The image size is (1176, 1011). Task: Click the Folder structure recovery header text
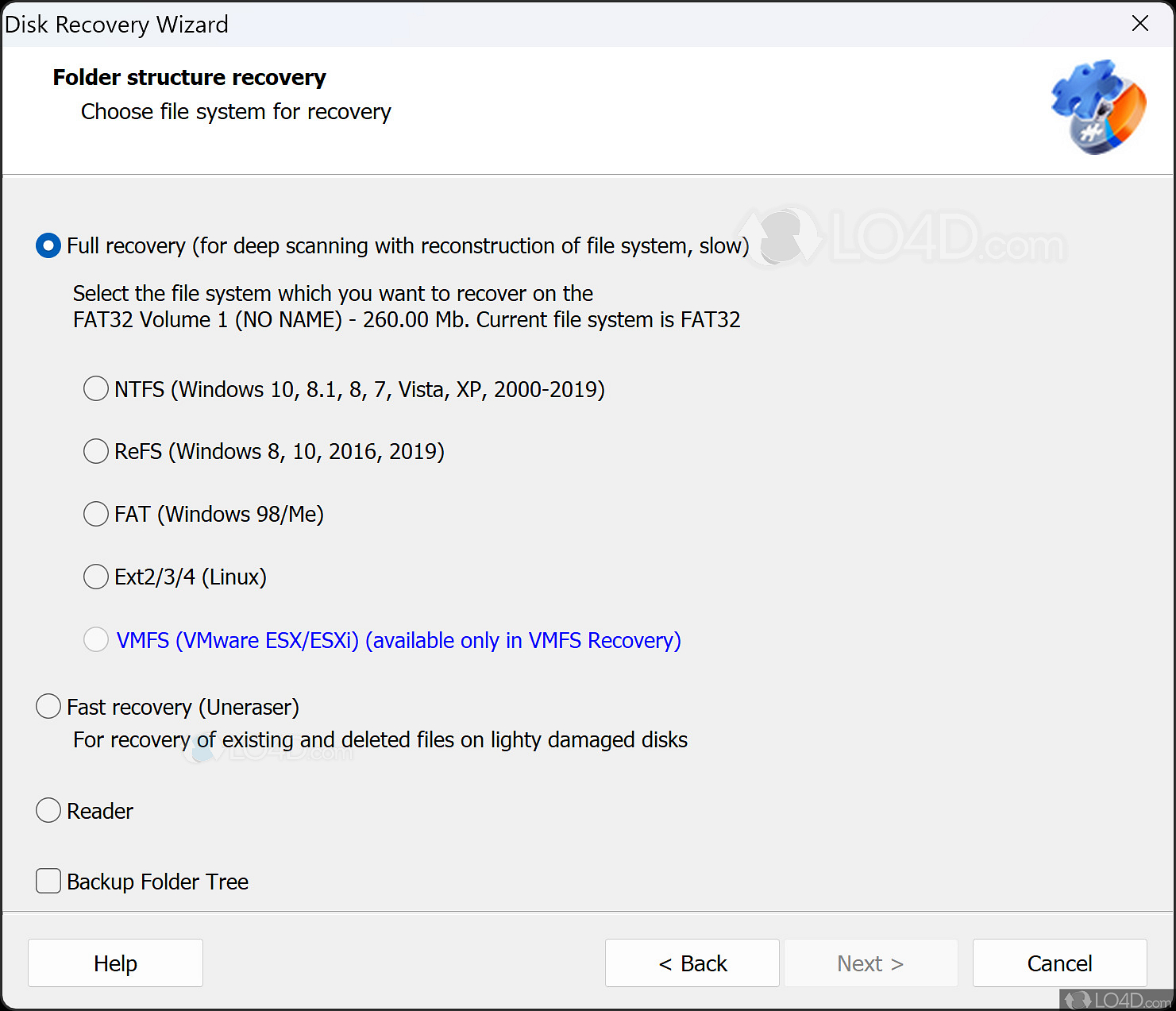point(189,77)
